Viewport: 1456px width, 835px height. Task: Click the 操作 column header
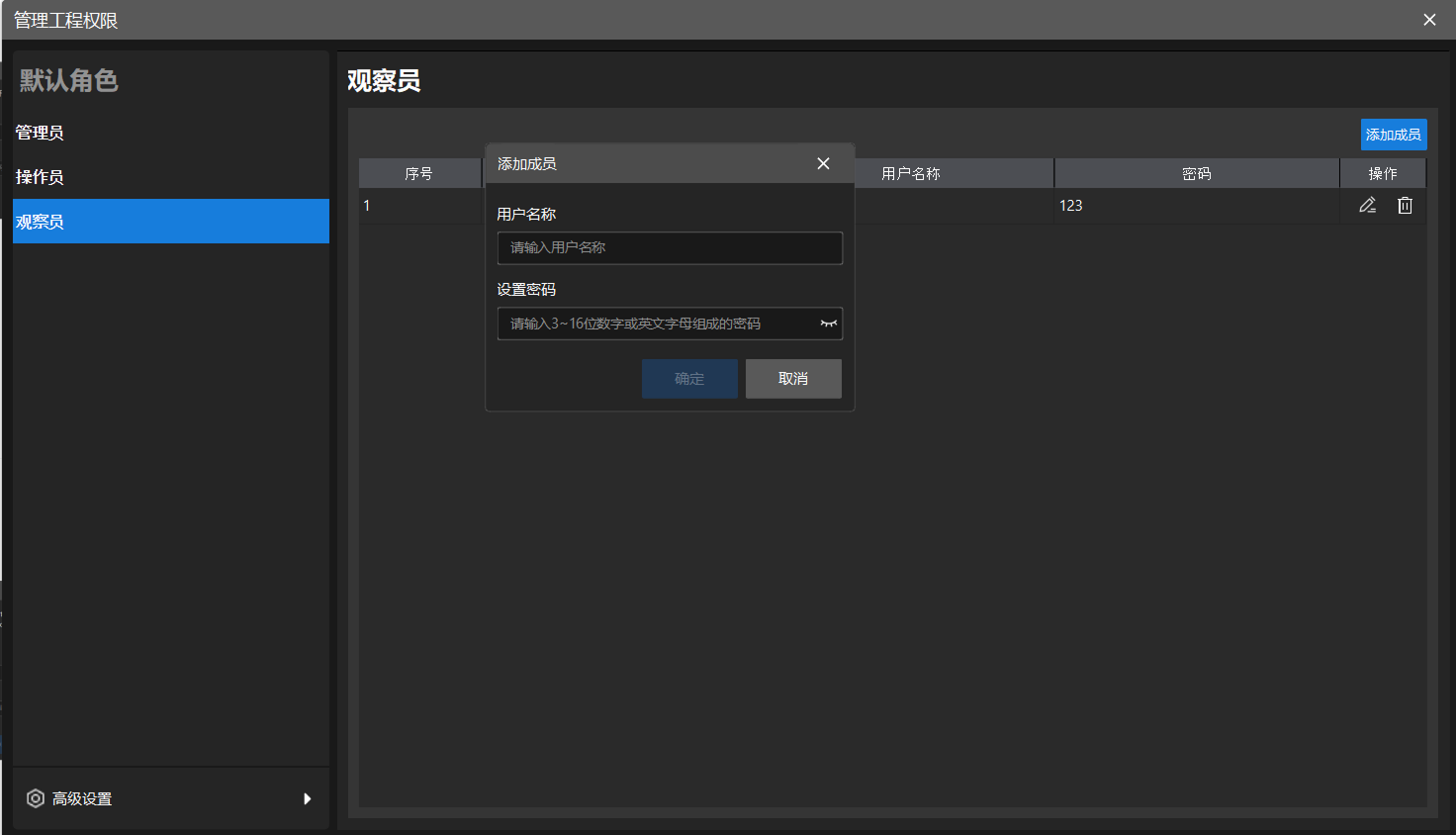click(x=1383, y=172)
